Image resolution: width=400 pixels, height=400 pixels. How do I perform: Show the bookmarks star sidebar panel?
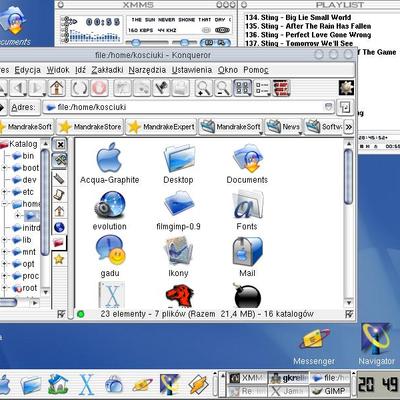59,259
